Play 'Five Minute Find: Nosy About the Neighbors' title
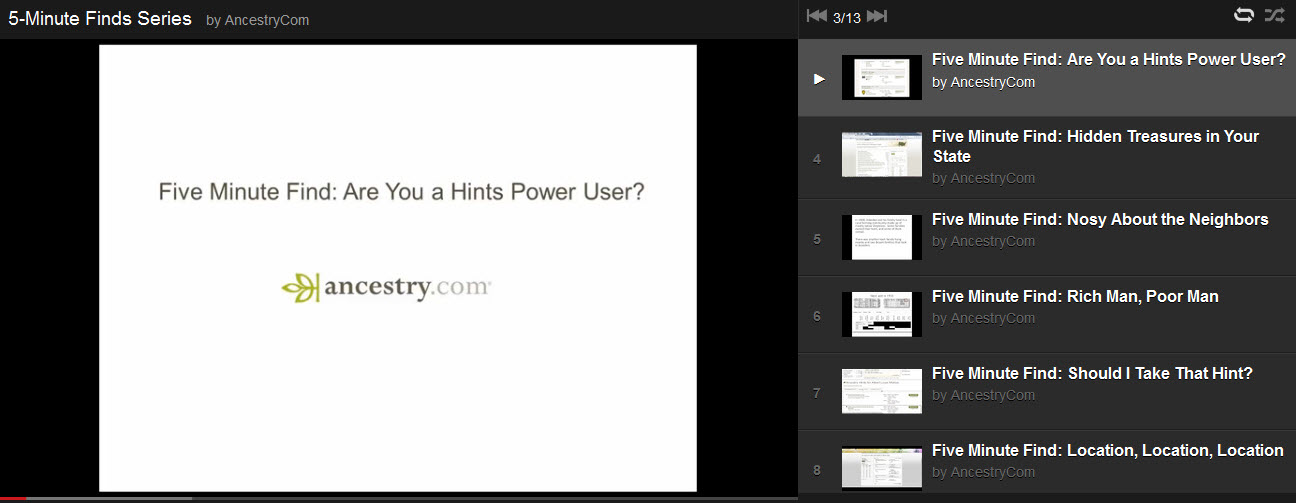1296x503 pixels. click(1100, 220)
